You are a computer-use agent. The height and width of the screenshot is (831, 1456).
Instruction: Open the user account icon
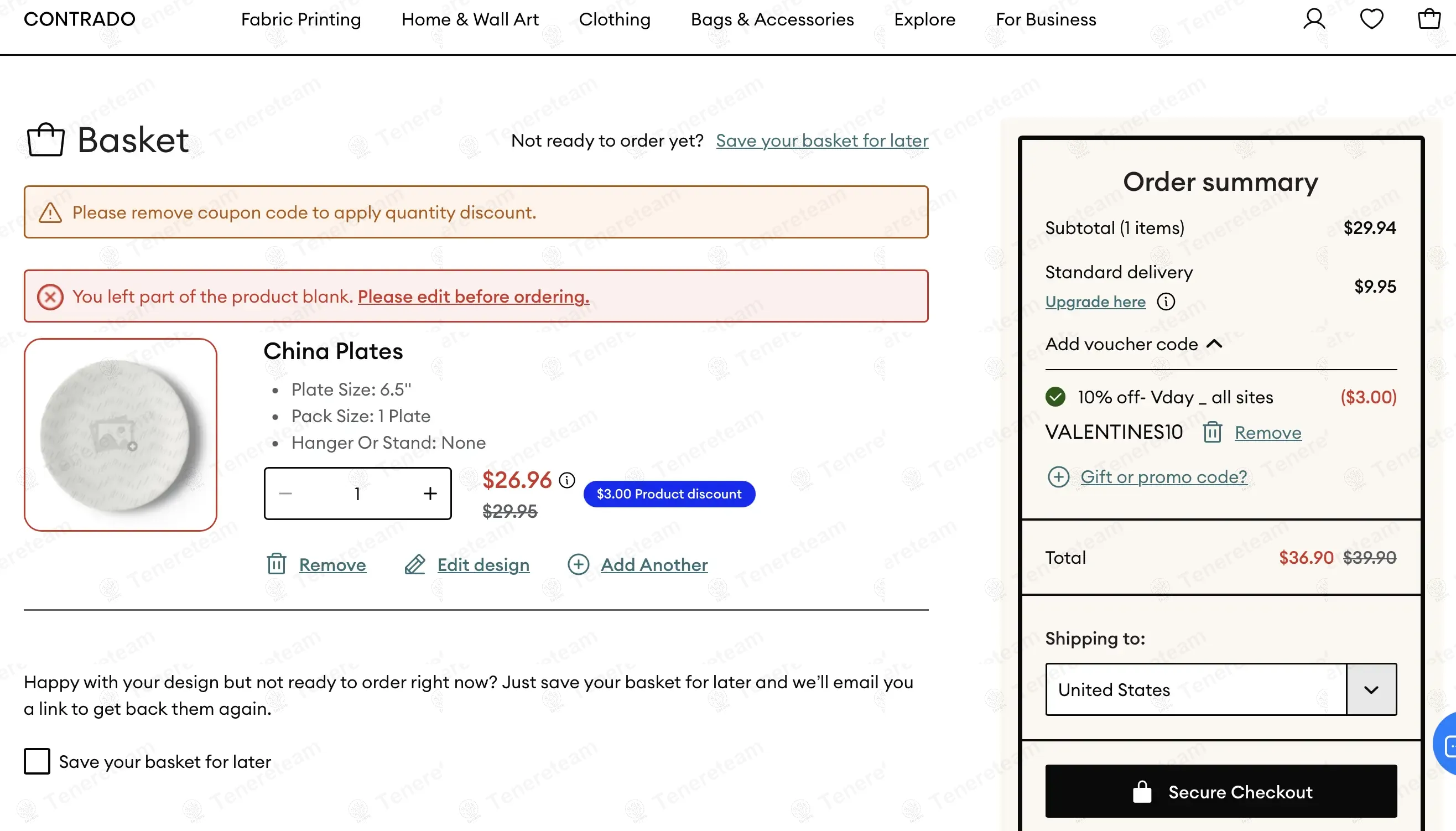[x=1314, y=19]
